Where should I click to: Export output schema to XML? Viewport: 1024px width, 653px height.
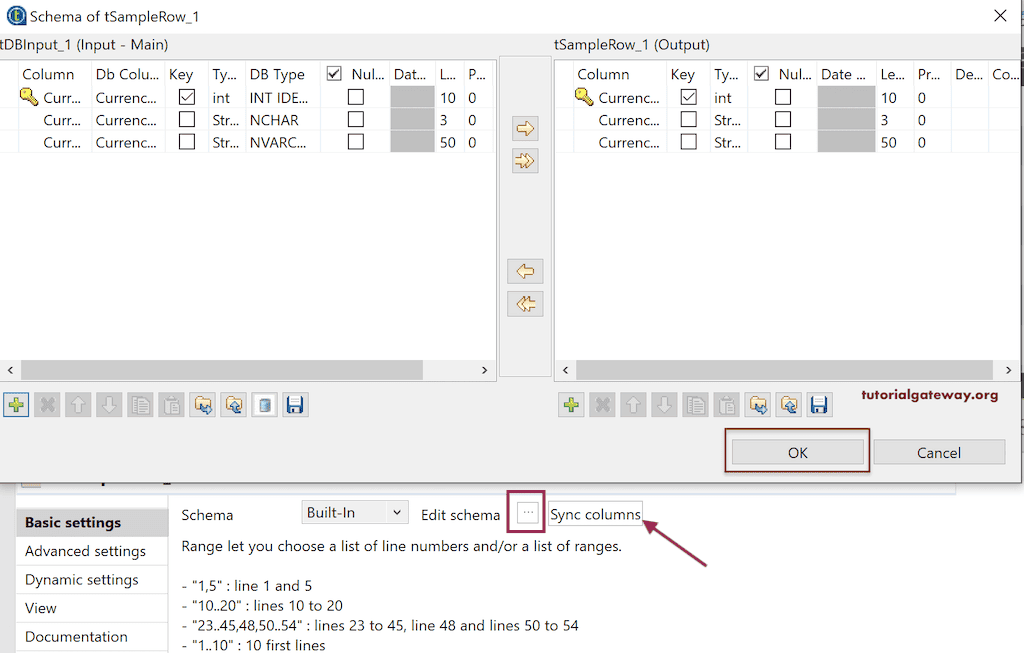pyautogui.click(x=788, y=404)
